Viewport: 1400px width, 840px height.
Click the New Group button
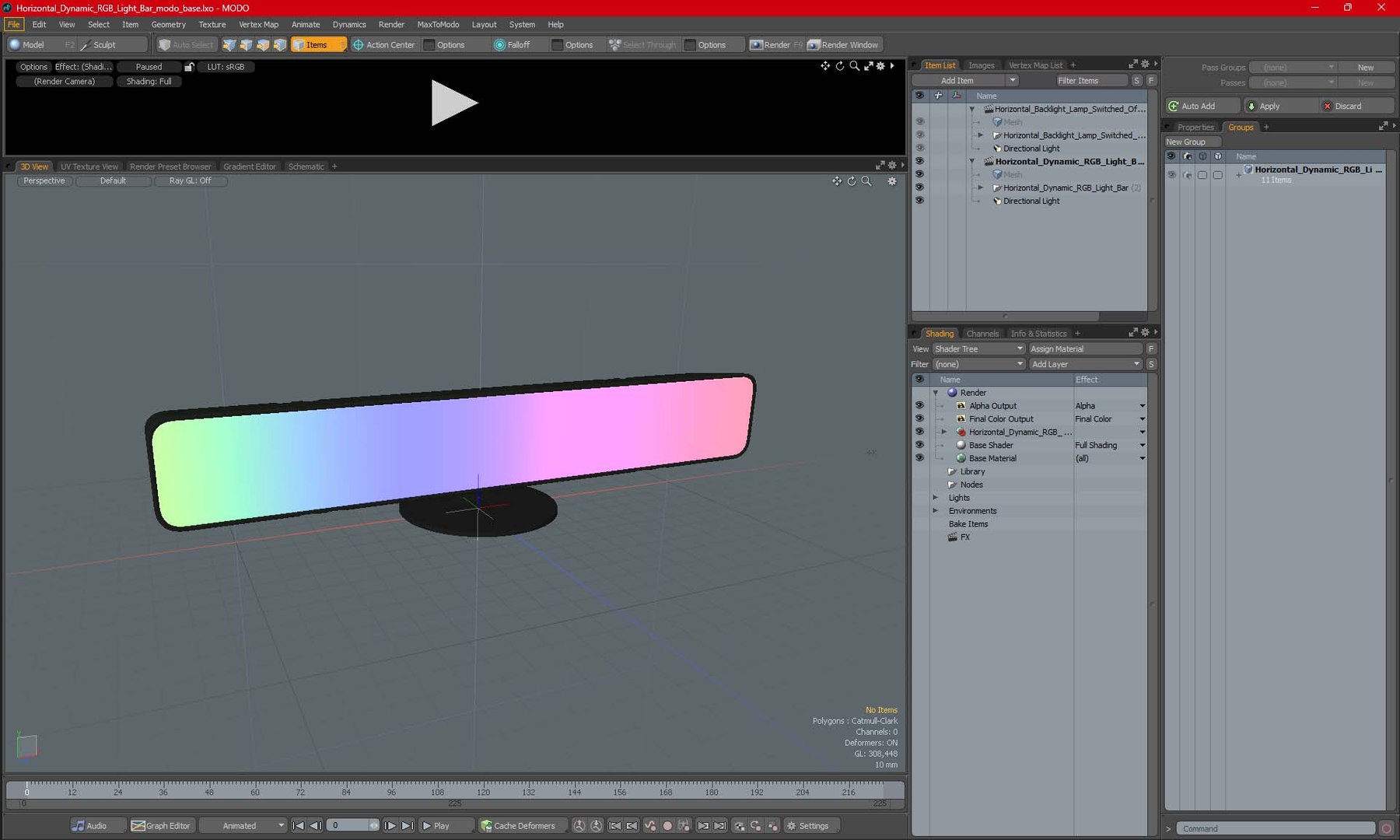1192,142
